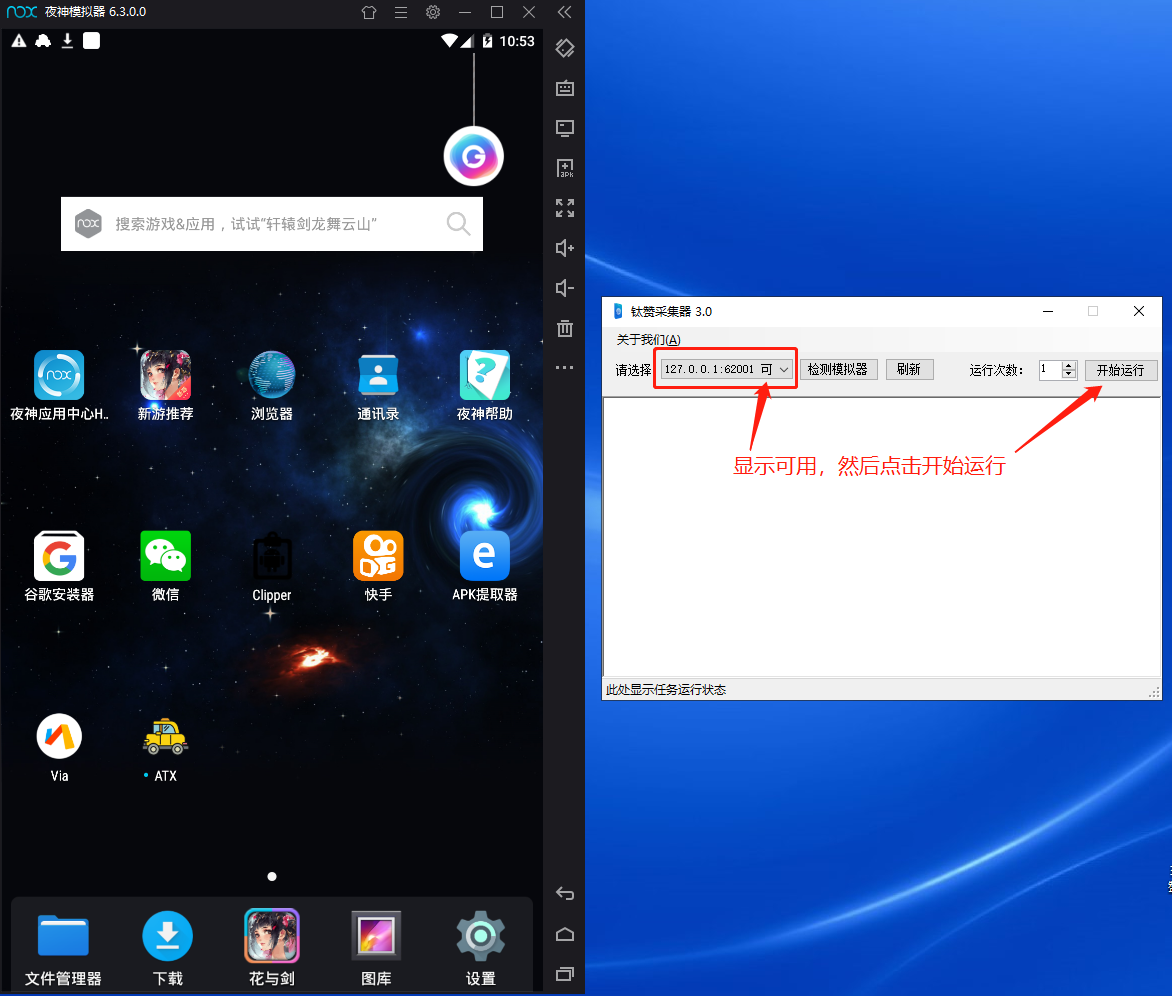
Task: Click the search magnifier icon
Action: coord(458,223)
